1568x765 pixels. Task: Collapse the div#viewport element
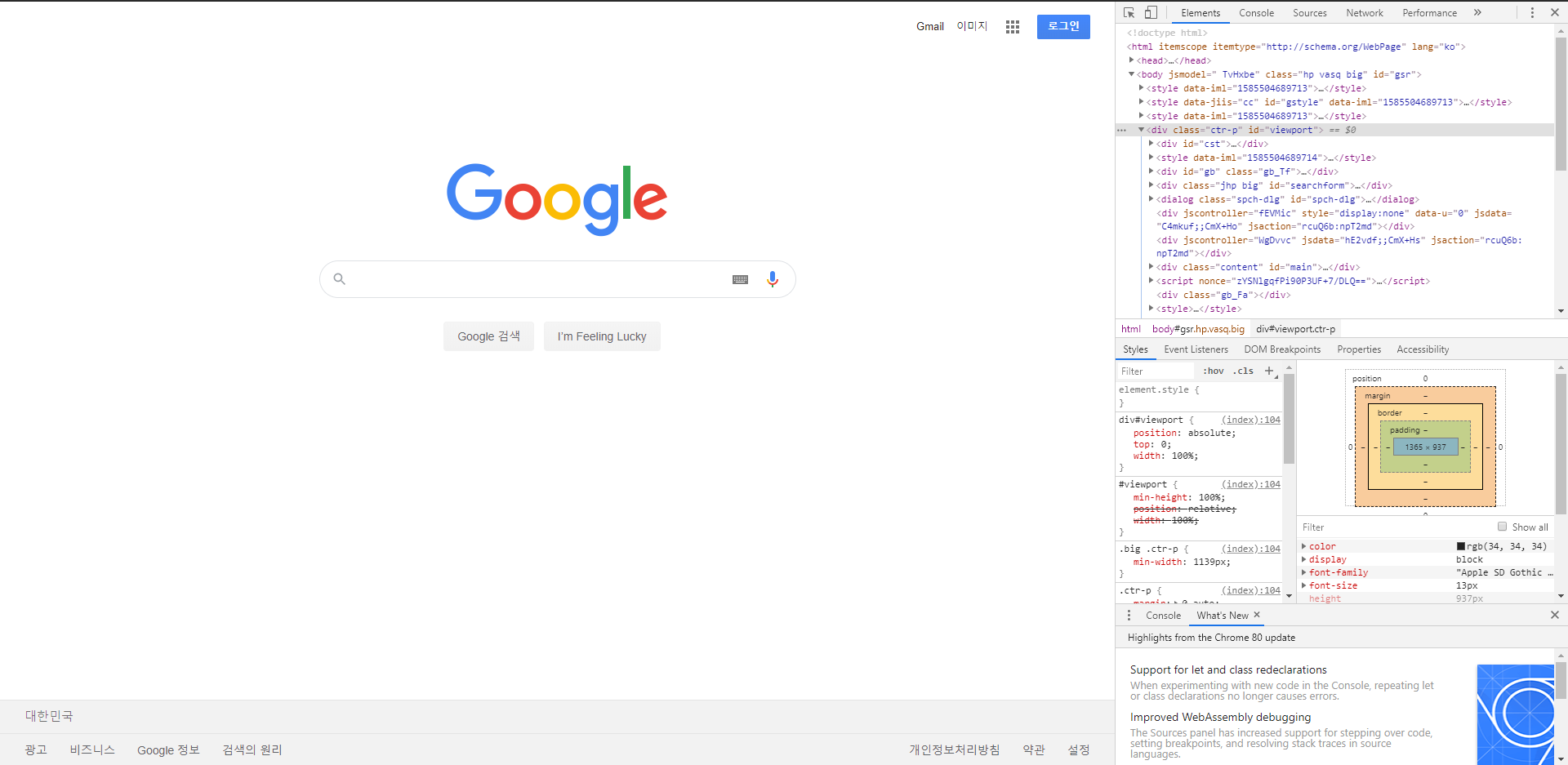1141,130
